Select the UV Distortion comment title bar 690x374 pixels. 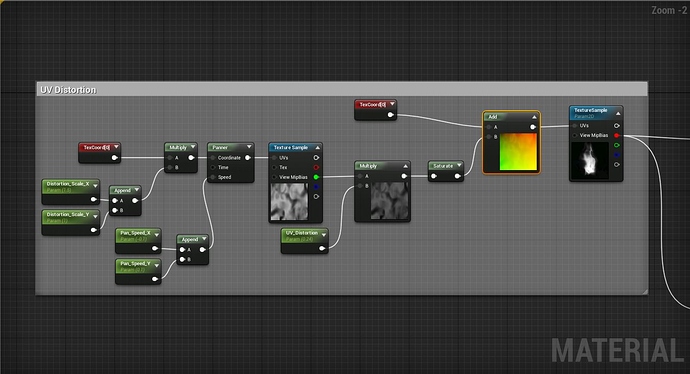[341, 89]
